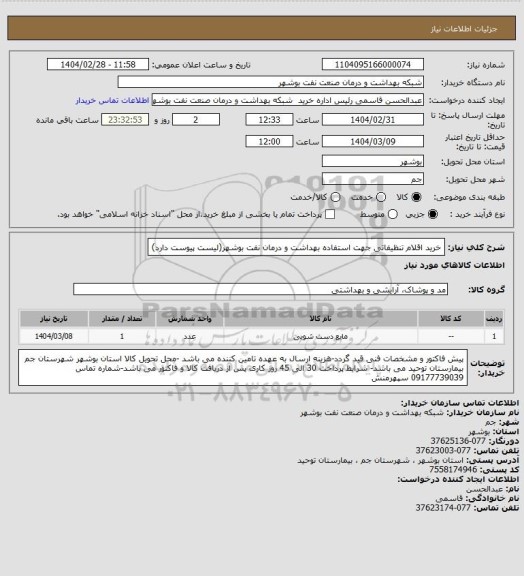
Task: Click the item name مایع دست شویی cell
Action: [320, 336]
